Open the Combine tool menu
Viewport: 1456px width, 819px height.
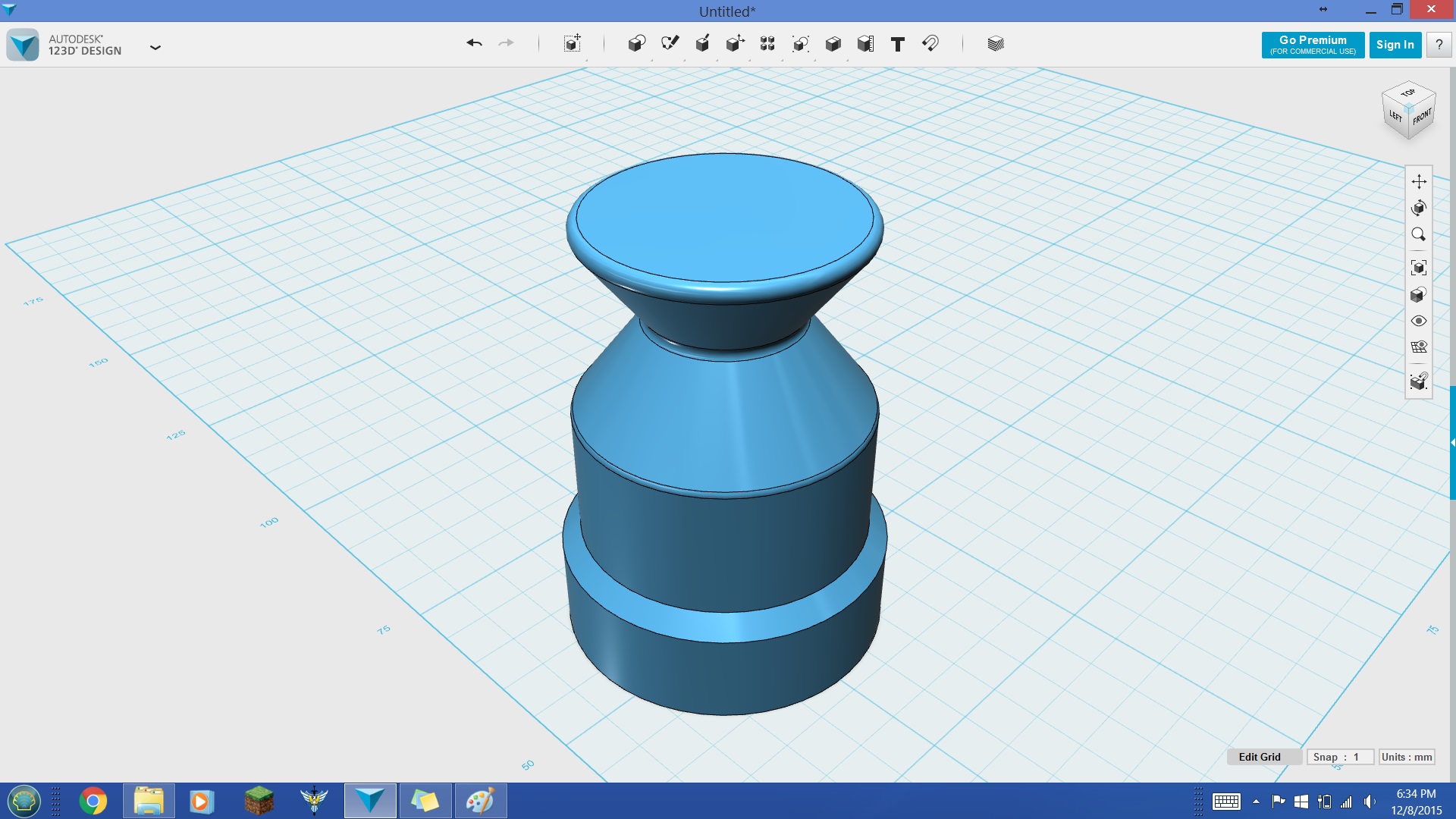pyautogui.click(x=833, y=43)
